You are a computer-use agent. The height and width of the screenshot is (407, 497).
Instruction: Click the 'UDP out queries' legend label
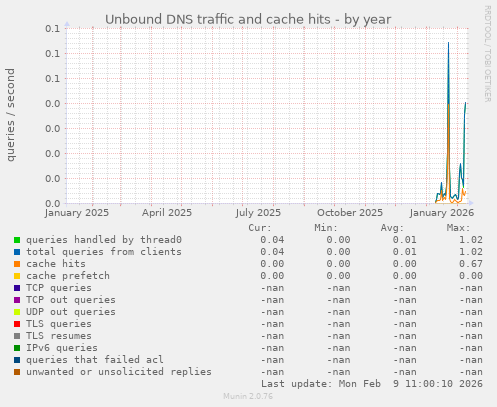pos(71,312)
